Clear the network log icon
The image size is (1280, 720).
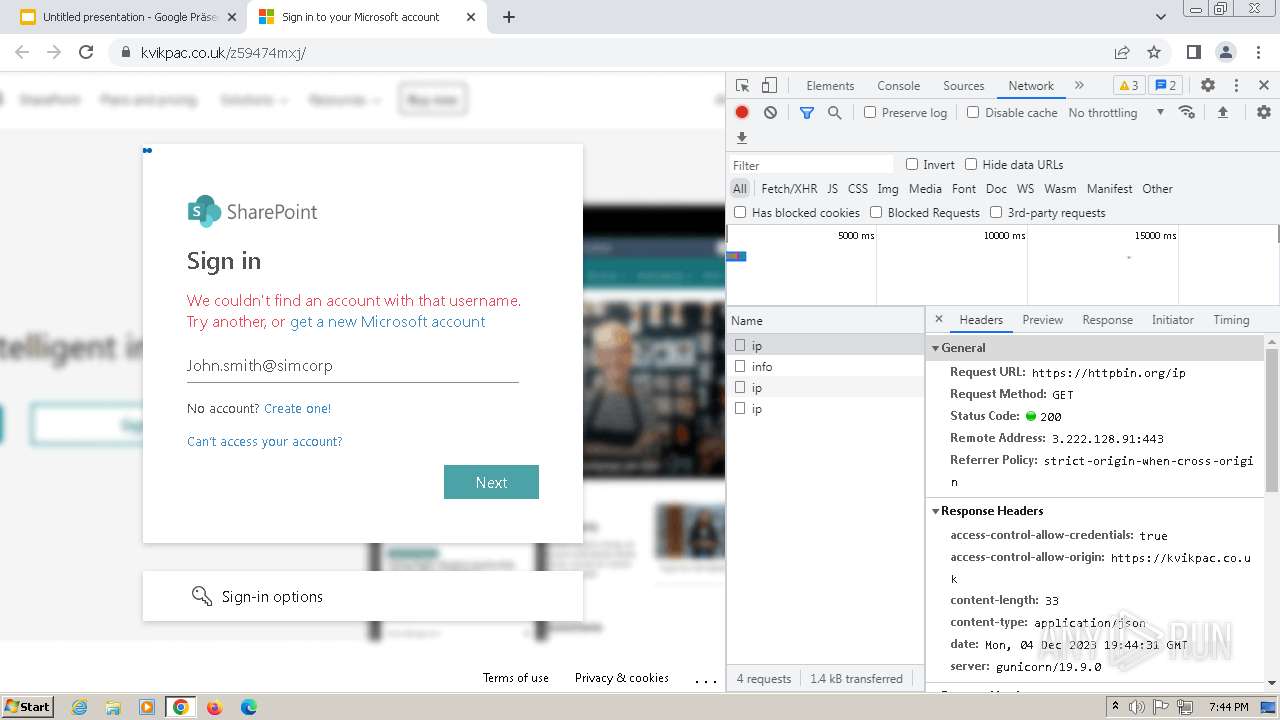tap(770, 113)
